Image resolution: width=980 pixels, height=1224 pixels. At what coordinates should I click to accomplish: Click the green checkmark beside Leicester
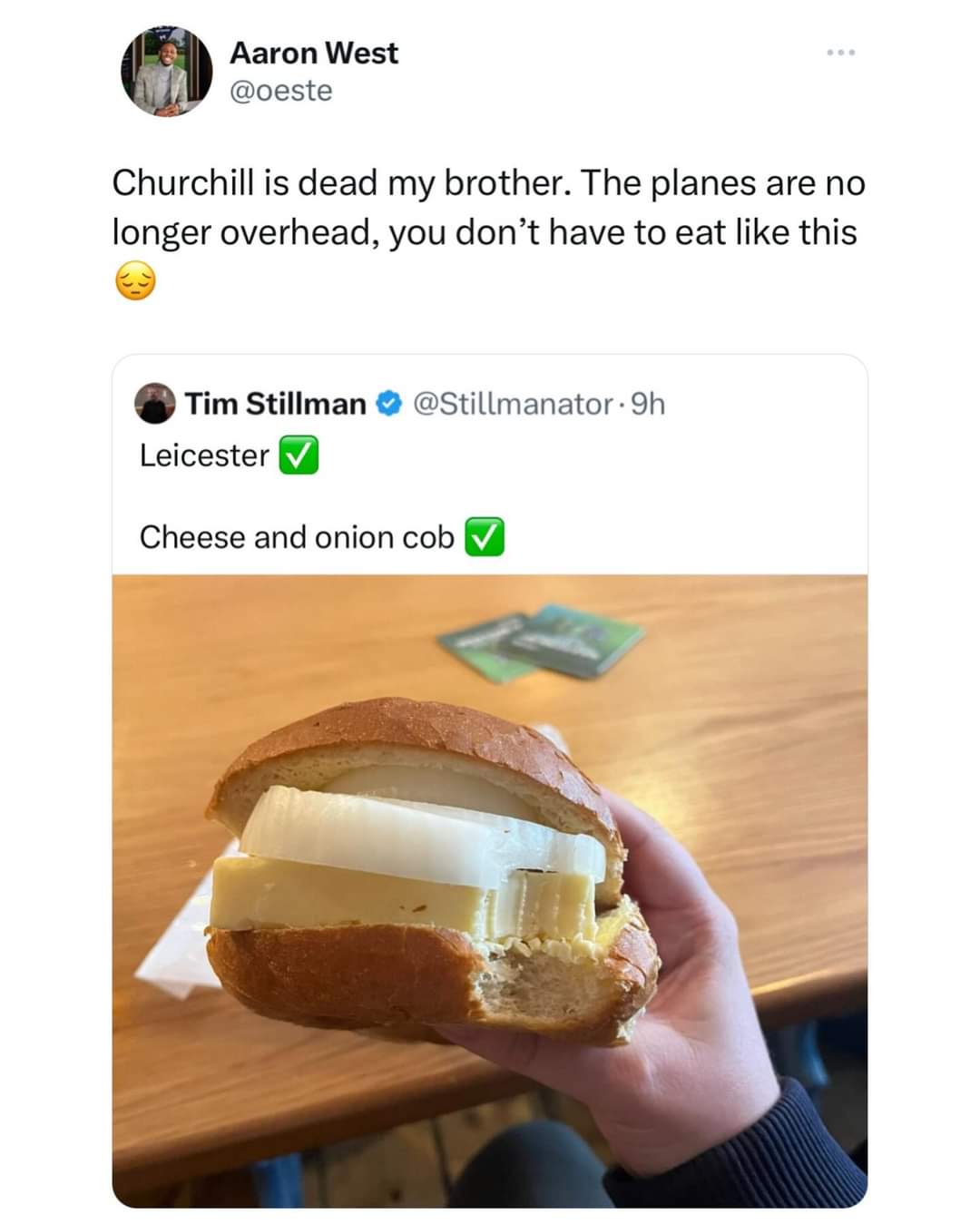[299, 455]
